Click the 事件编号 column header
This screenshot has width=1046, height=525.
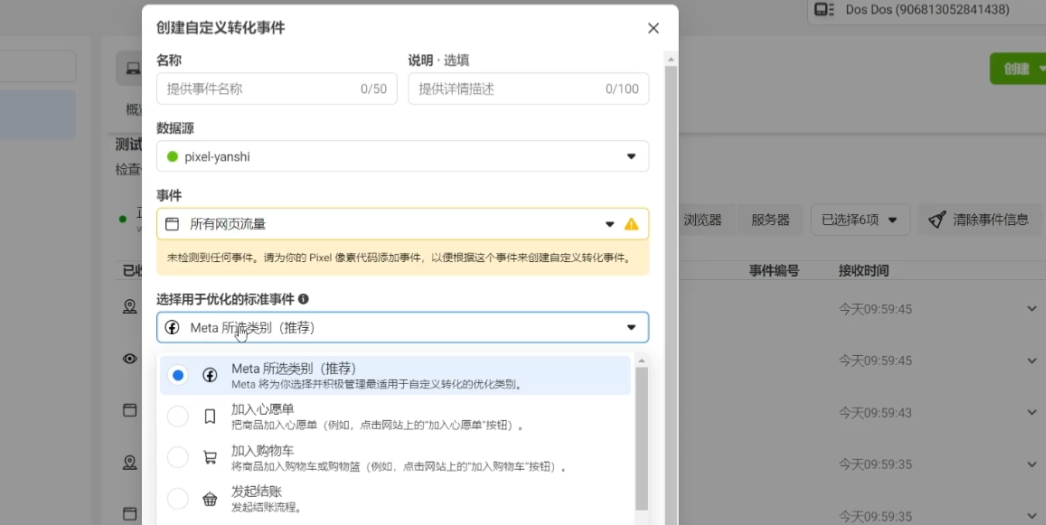773,271
